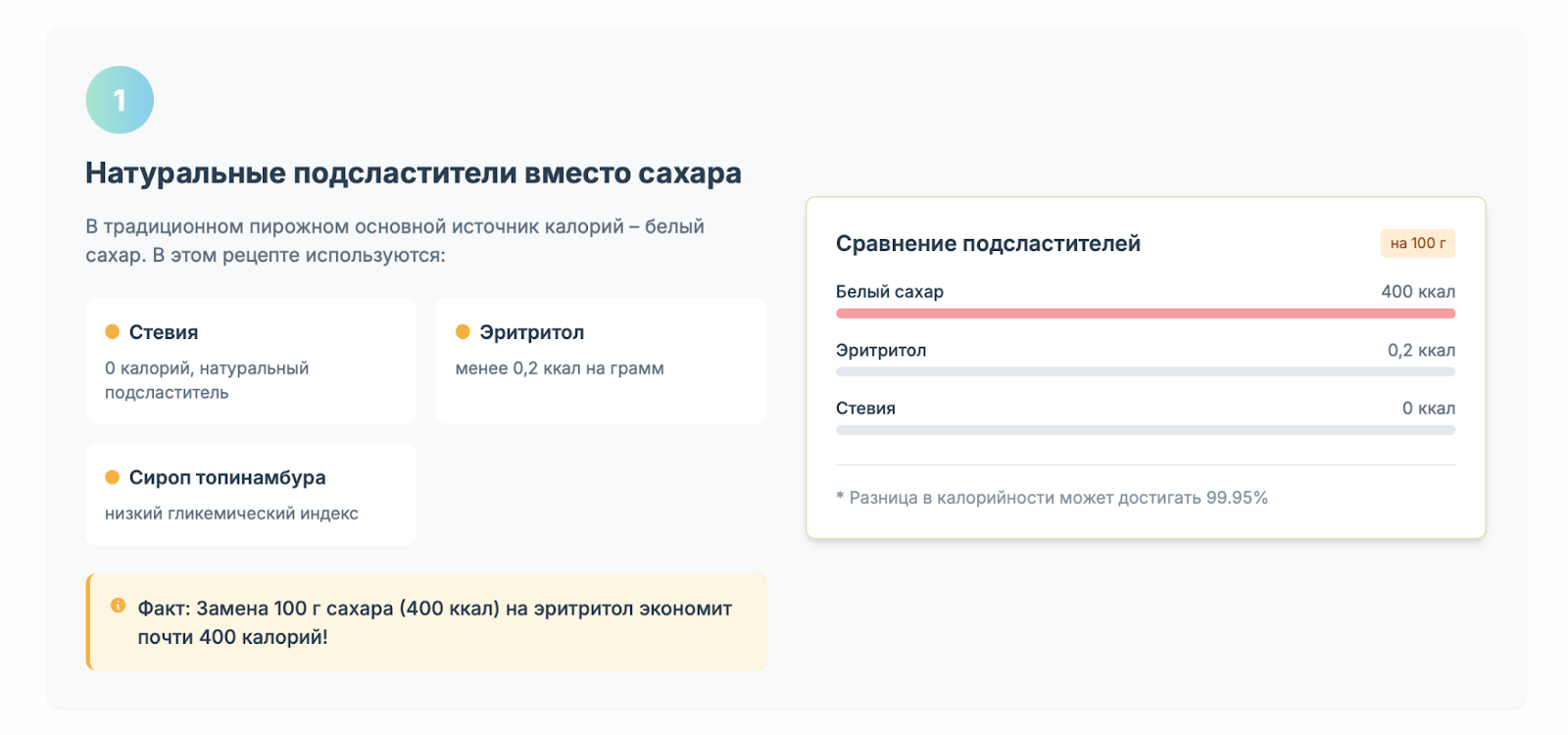Click the «400 ккал» value

pos(1417,292)
